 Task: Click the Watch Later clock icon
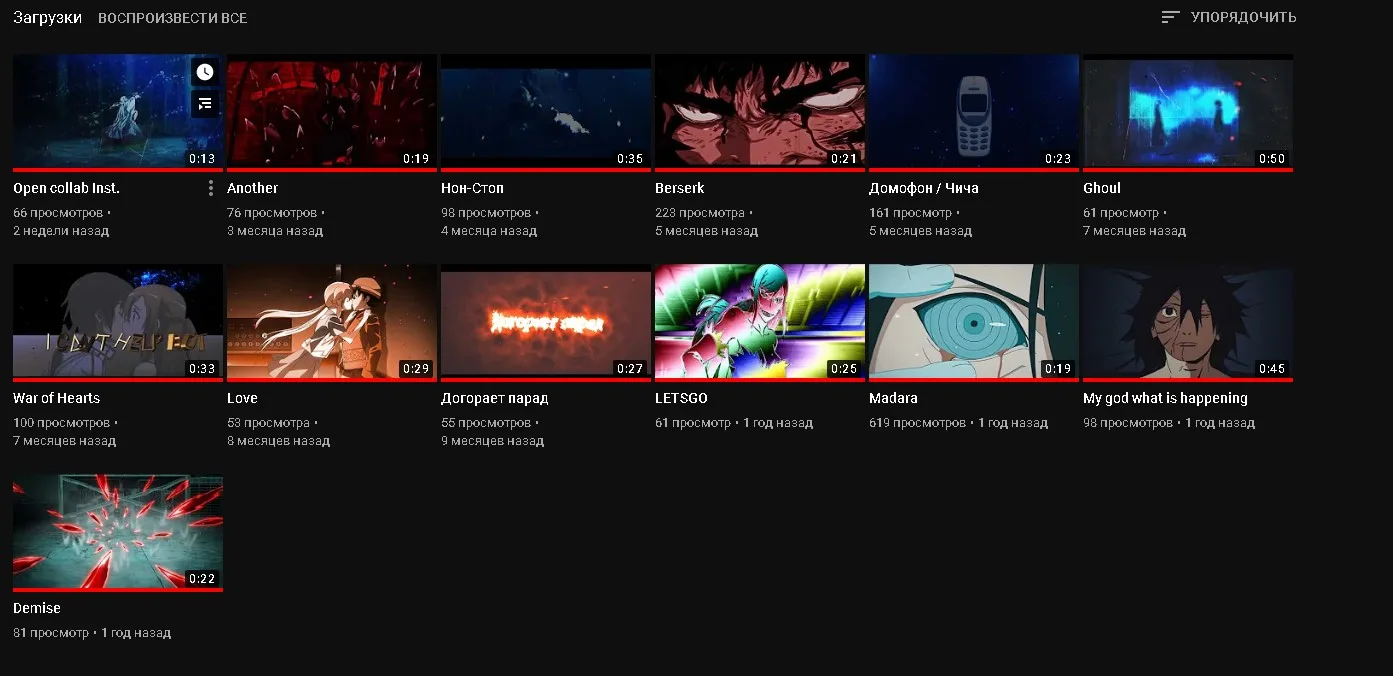click(205, 72)
